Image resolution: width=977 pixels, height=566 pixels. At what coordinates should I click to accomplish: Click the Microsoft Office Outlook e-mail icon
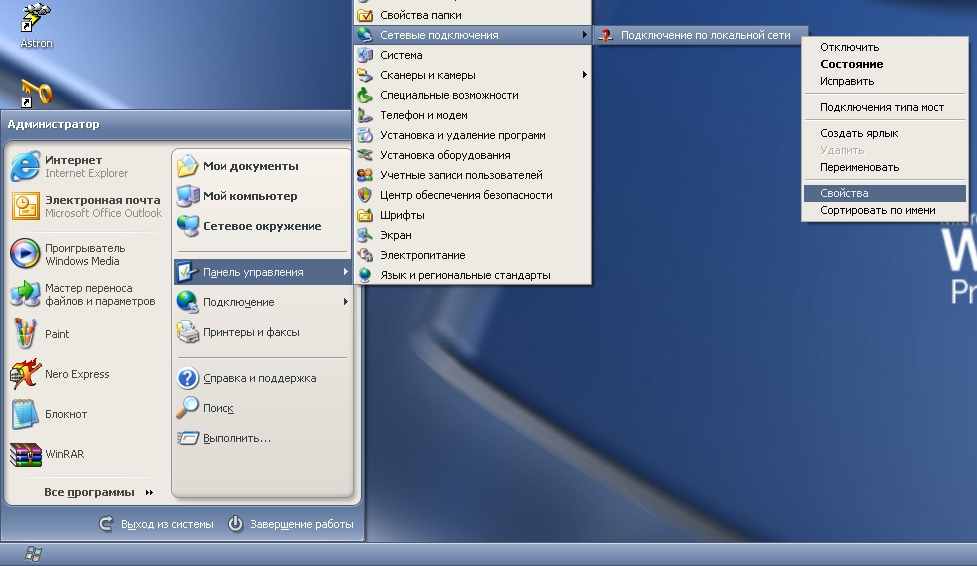(x=26, y=206)
